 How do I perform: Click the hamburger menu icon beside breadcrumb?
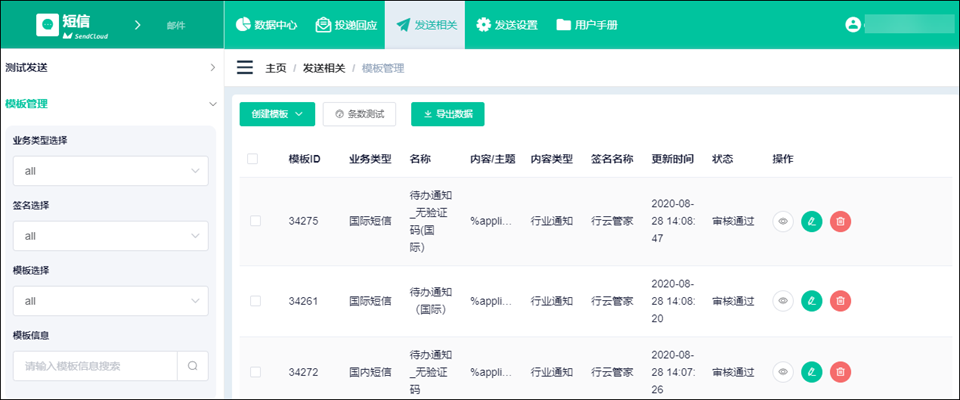point(244,68)
